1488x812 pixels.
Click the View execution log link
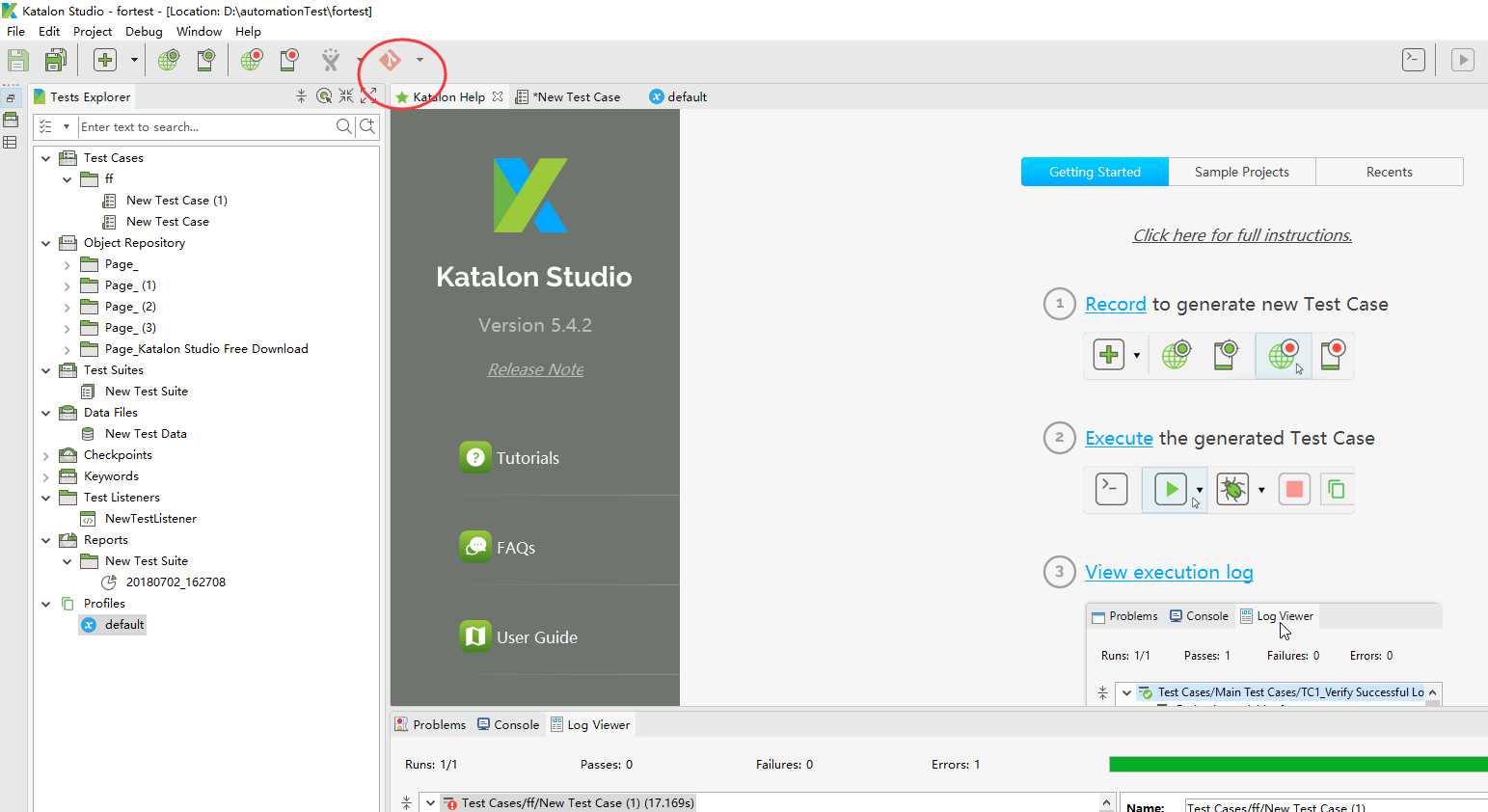(1169, 572)
